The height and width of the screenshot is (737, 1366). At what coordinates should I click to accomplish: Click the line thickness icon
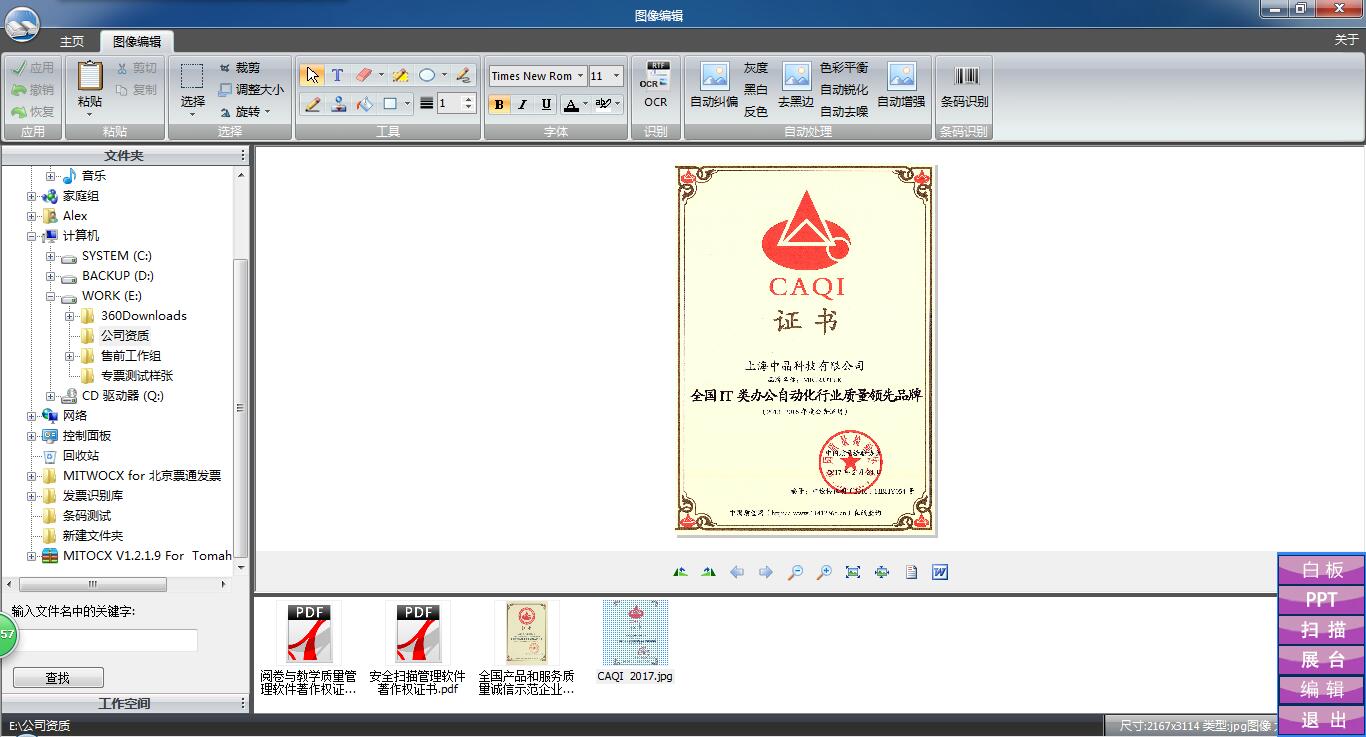coord(427,104)
